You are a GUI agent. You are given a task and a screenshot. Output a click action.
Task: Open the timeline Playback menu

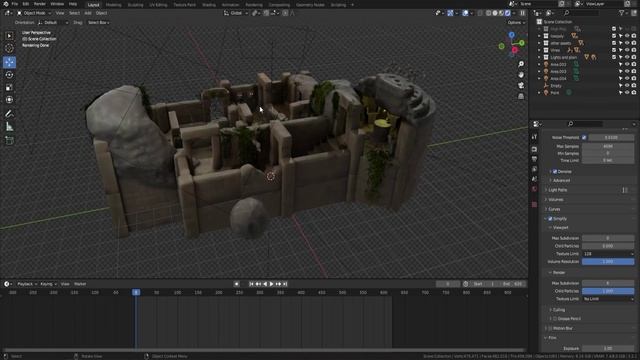coord(27,284)
